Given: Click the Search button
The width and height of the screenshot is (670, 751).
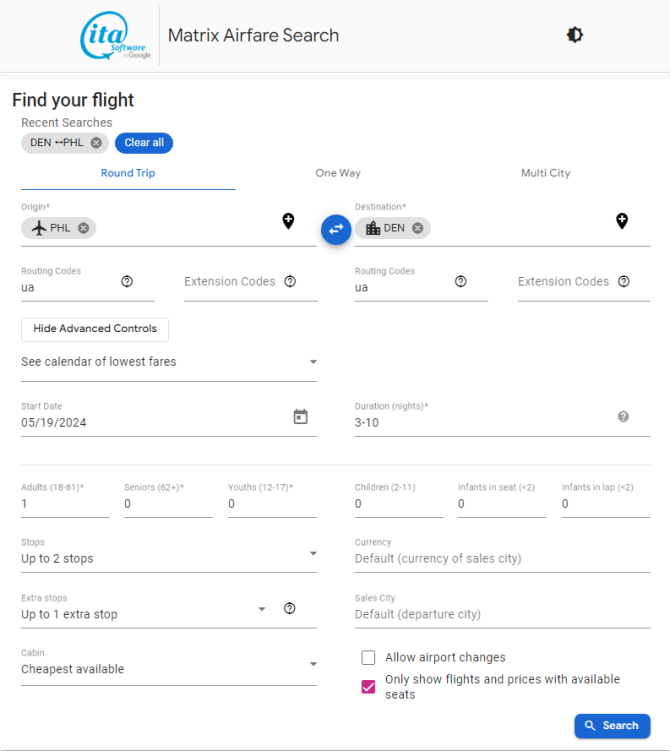Looking at the screenshot, I should (x=612, y=726).
